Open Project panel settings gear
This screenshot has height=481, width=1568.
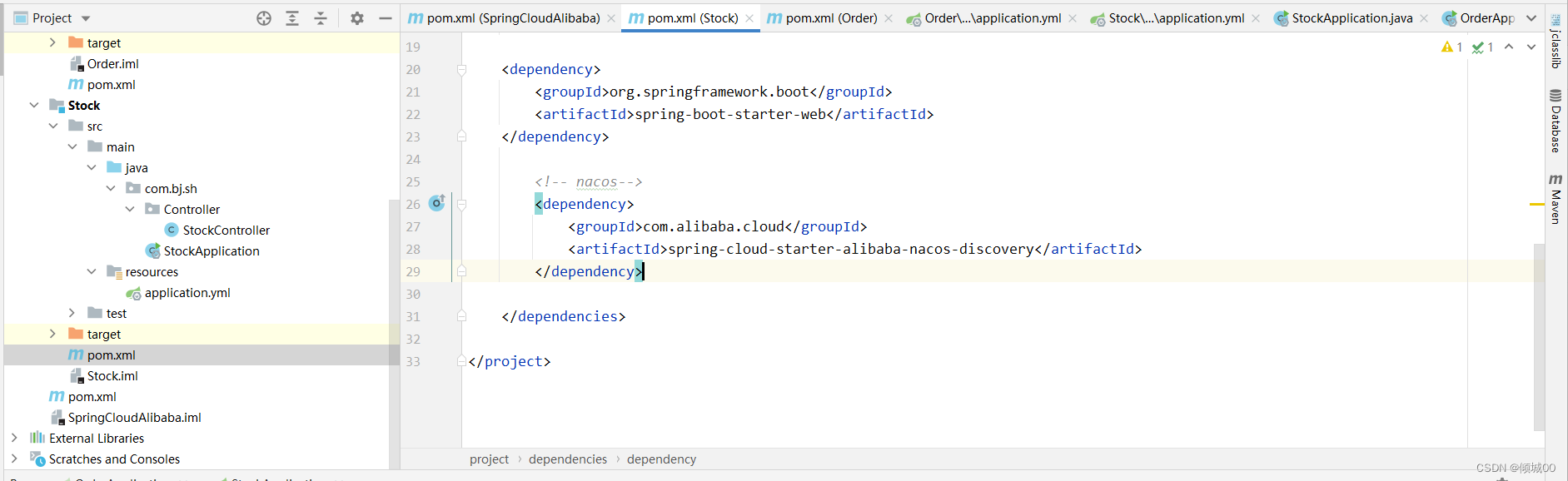[x=357, y=18]
